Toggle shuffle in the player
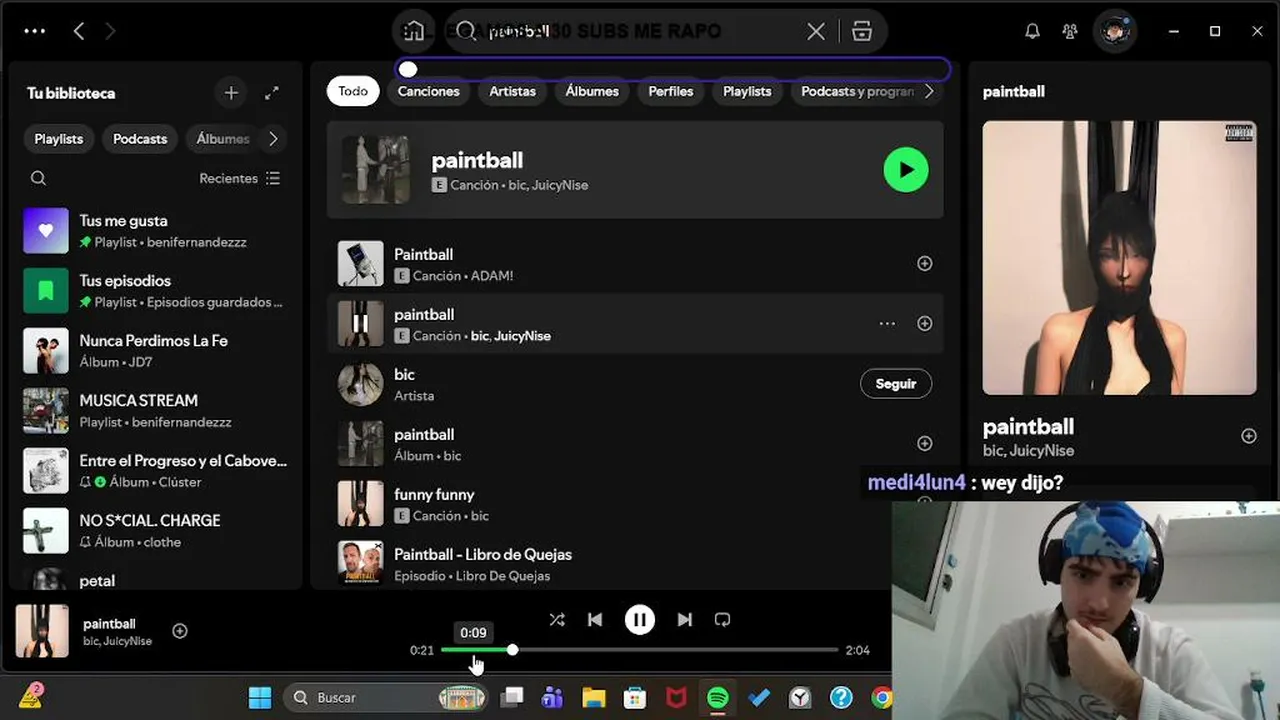Viewport: 1280px width, 720px height. (x=557, y=620)
